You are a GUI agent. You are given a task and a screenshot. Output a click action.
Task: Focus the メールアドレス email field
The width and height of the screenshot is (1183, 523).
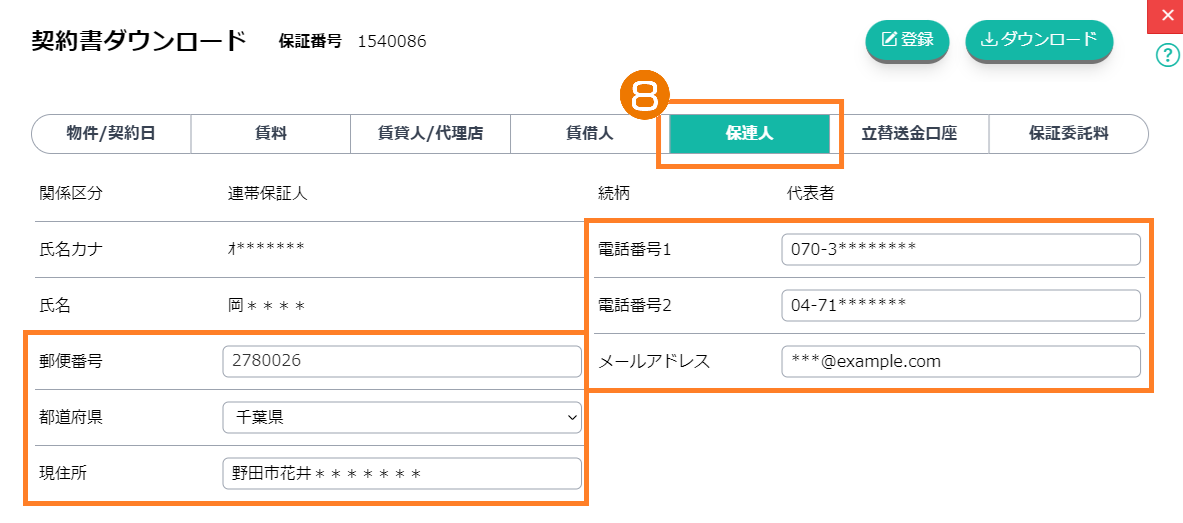[960, 361]
